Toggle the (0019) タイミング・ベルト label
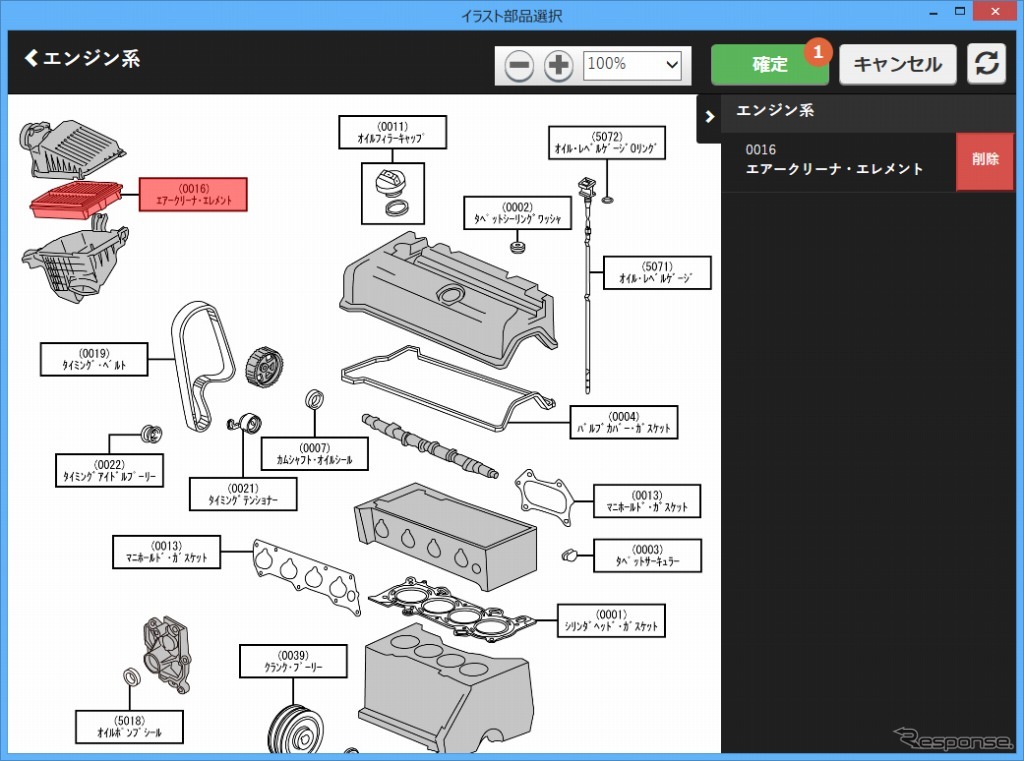Image resolution: width=1024 pixels, height=761 pixels. [93, 359]
